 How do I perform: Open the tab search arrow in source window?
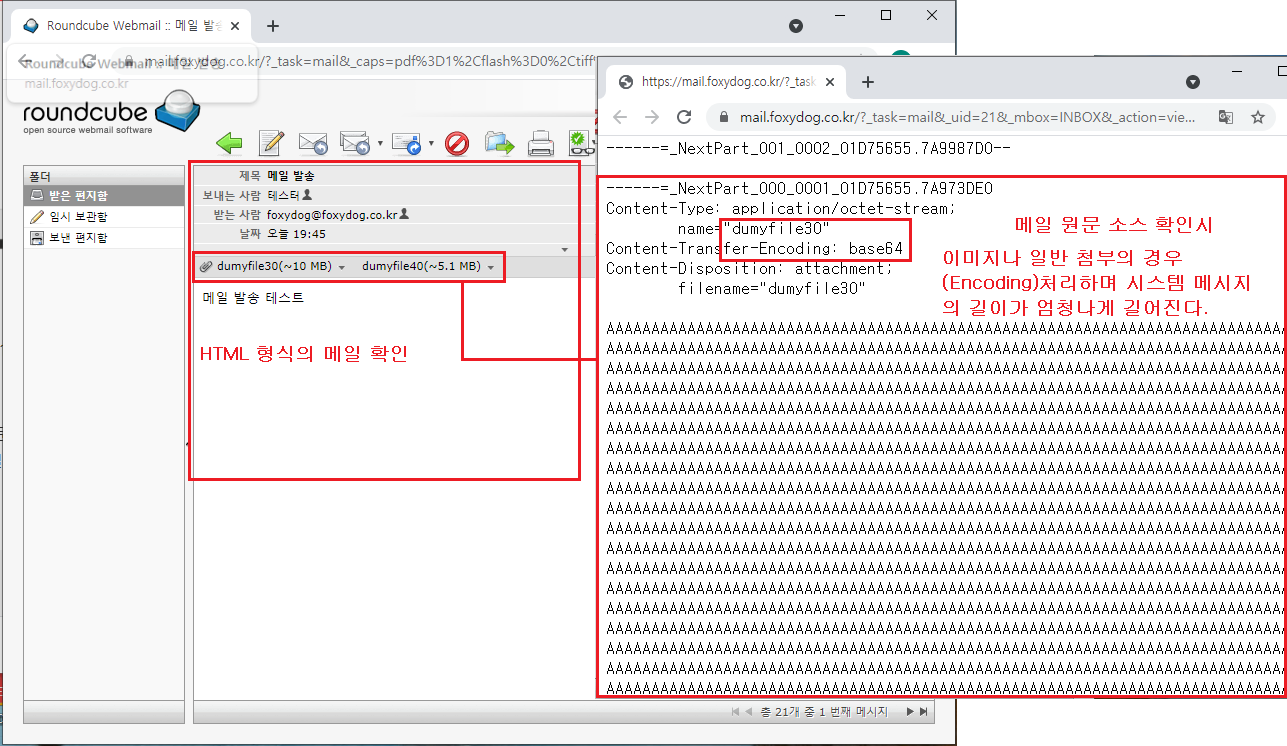1193,82
